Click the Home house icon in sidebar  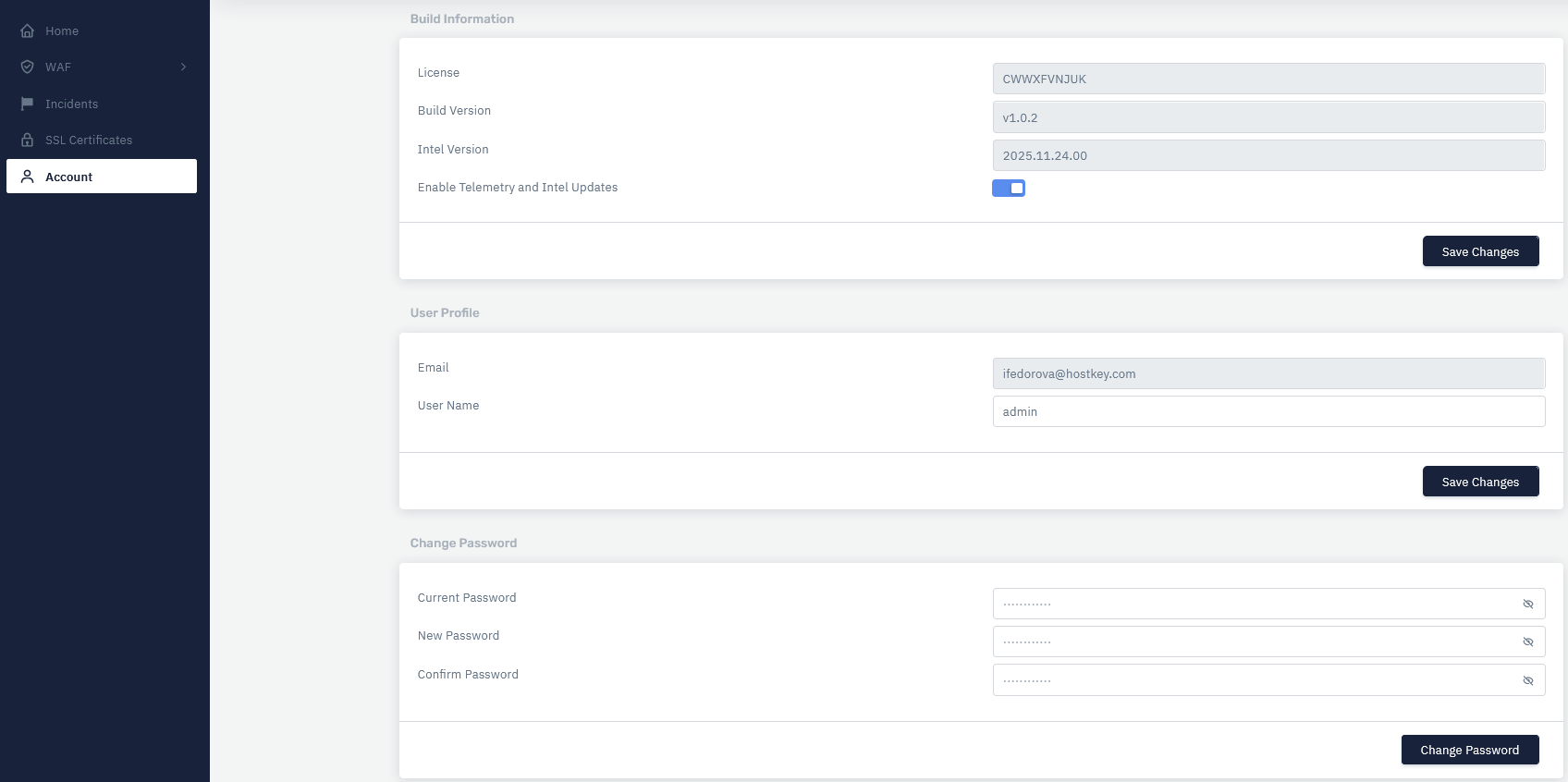point(28,31)
